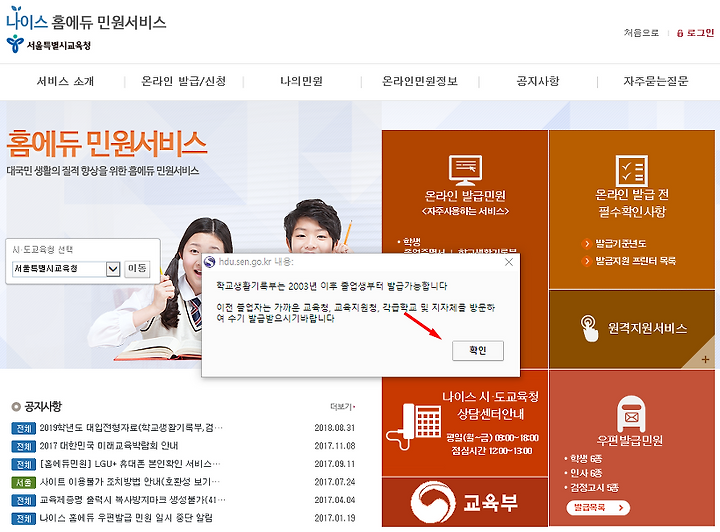The image size is (720, 532).
Task: Click the 2018.08.31 date
Action: click(x=335, y=428)
